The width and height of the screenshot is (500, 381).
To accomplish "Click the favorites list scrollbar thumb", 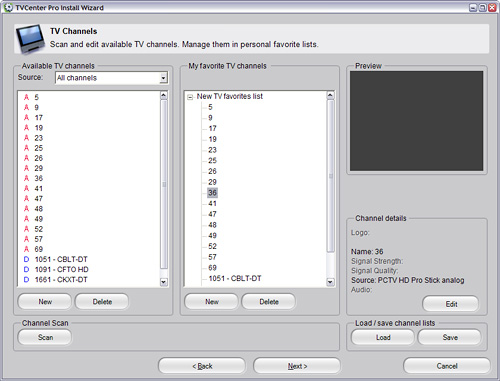I will [x=330, y=176].
